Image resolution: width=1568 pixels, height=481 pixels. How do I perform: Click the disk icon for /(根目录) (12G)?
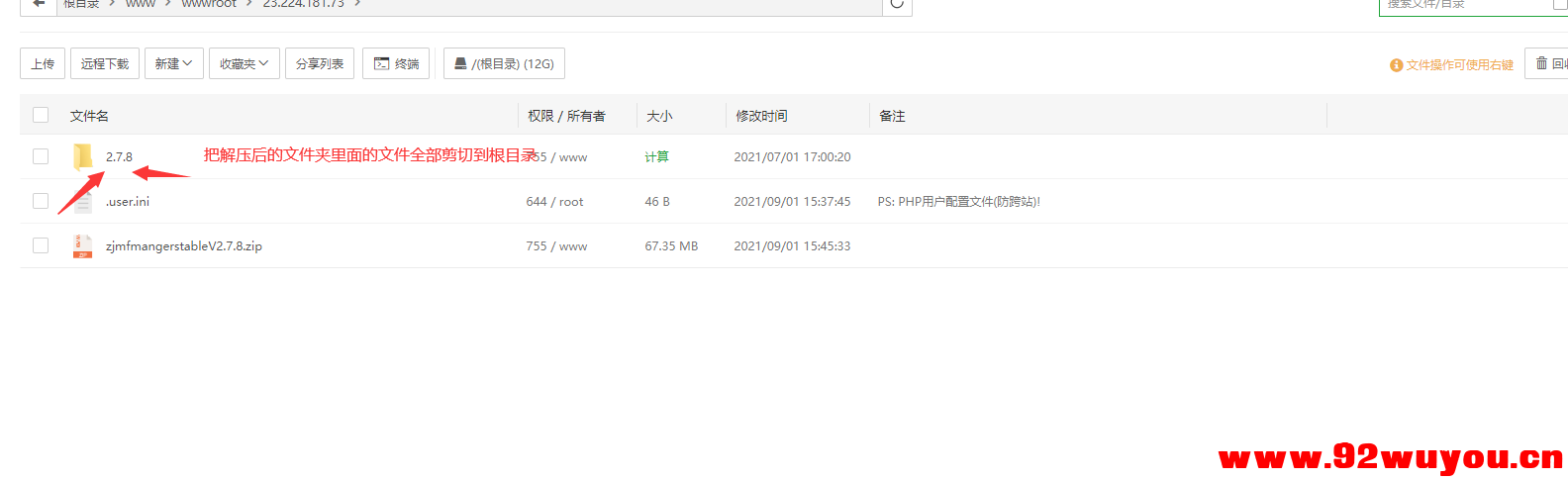[460, 63]
